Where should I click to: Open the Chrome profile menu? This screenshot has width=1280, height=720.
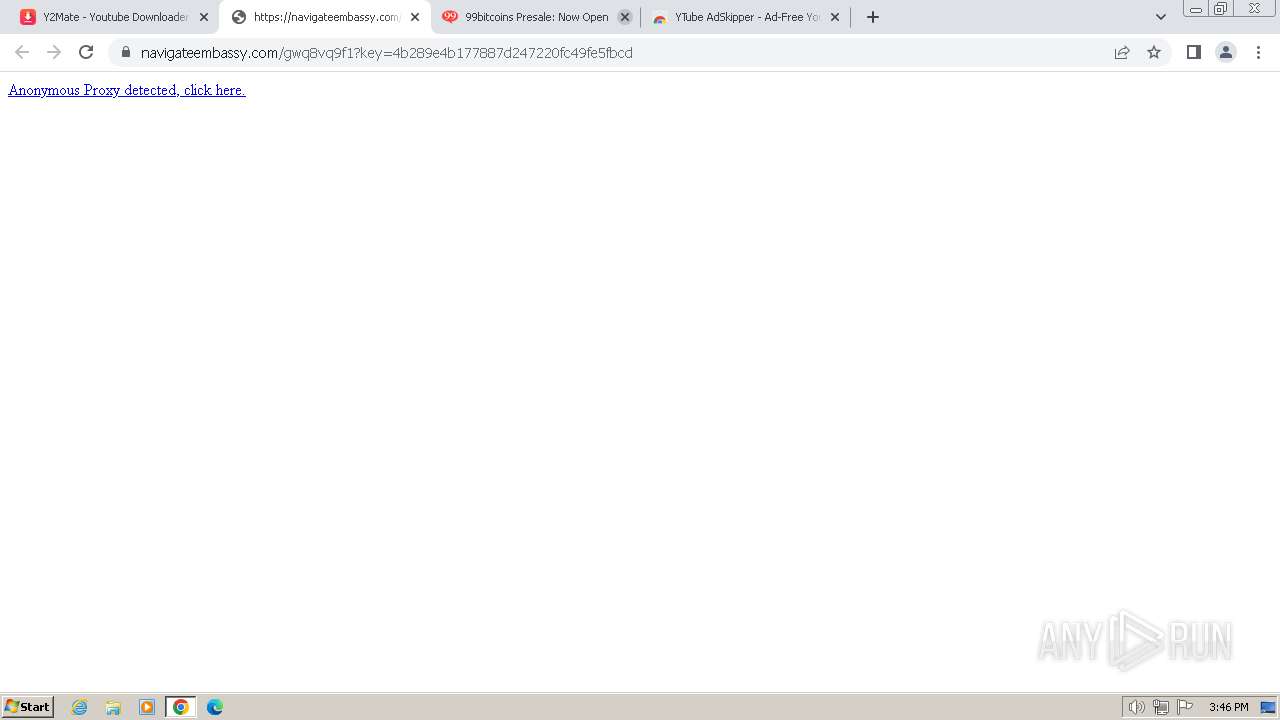tap(1226, 52)
